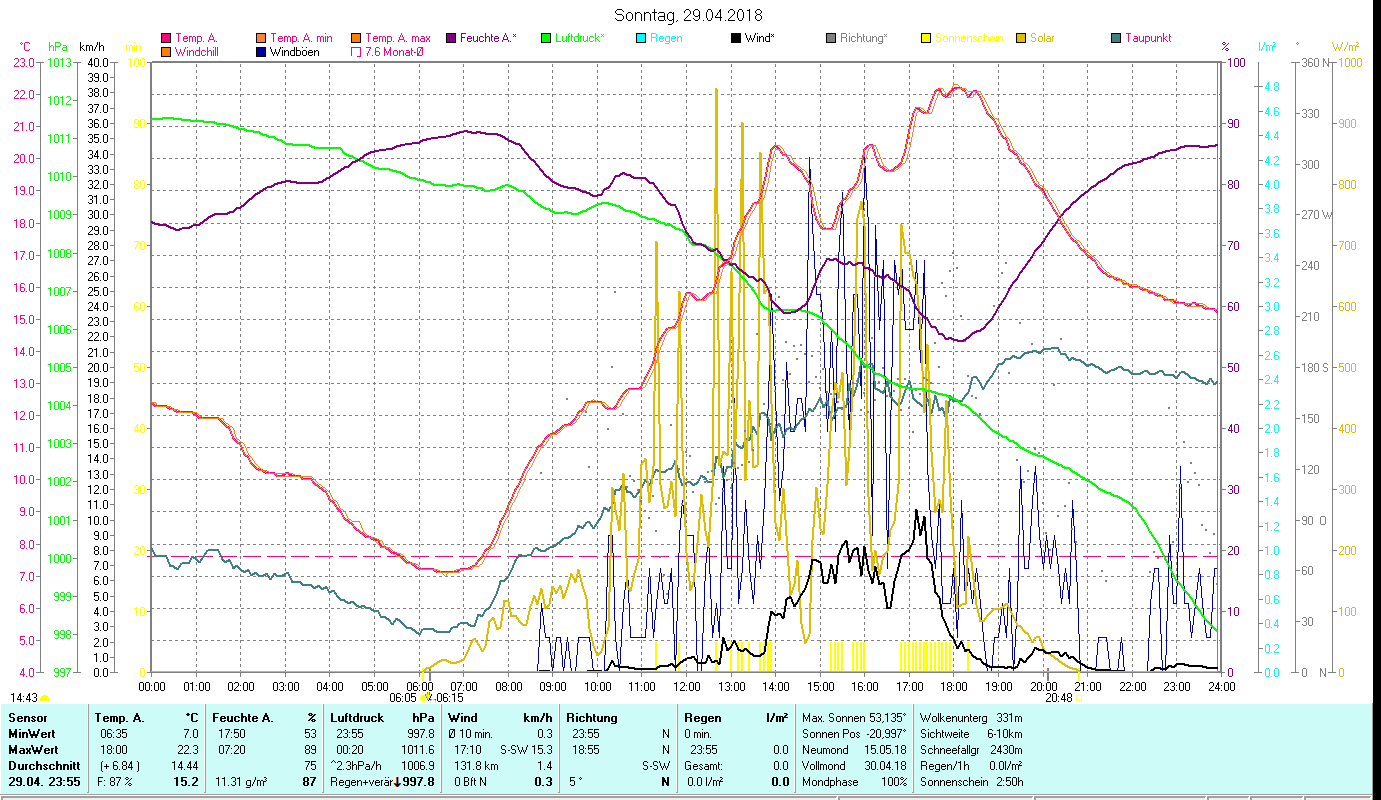Click the yellow min axis unit label
The image size is (1381, 800).
coord(133,47)
